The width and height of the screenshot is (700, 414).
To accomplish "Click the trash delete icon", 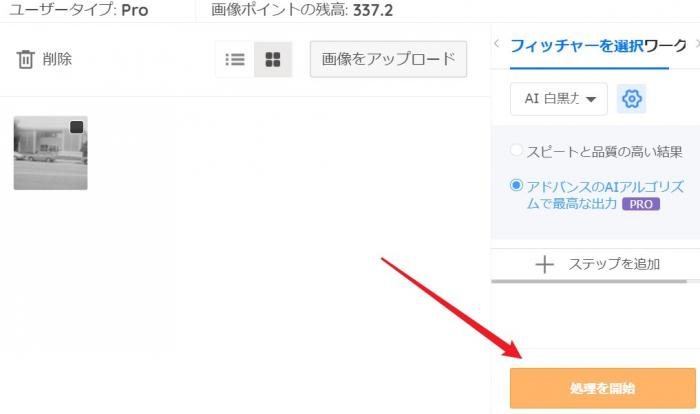I will click(25, 59).
